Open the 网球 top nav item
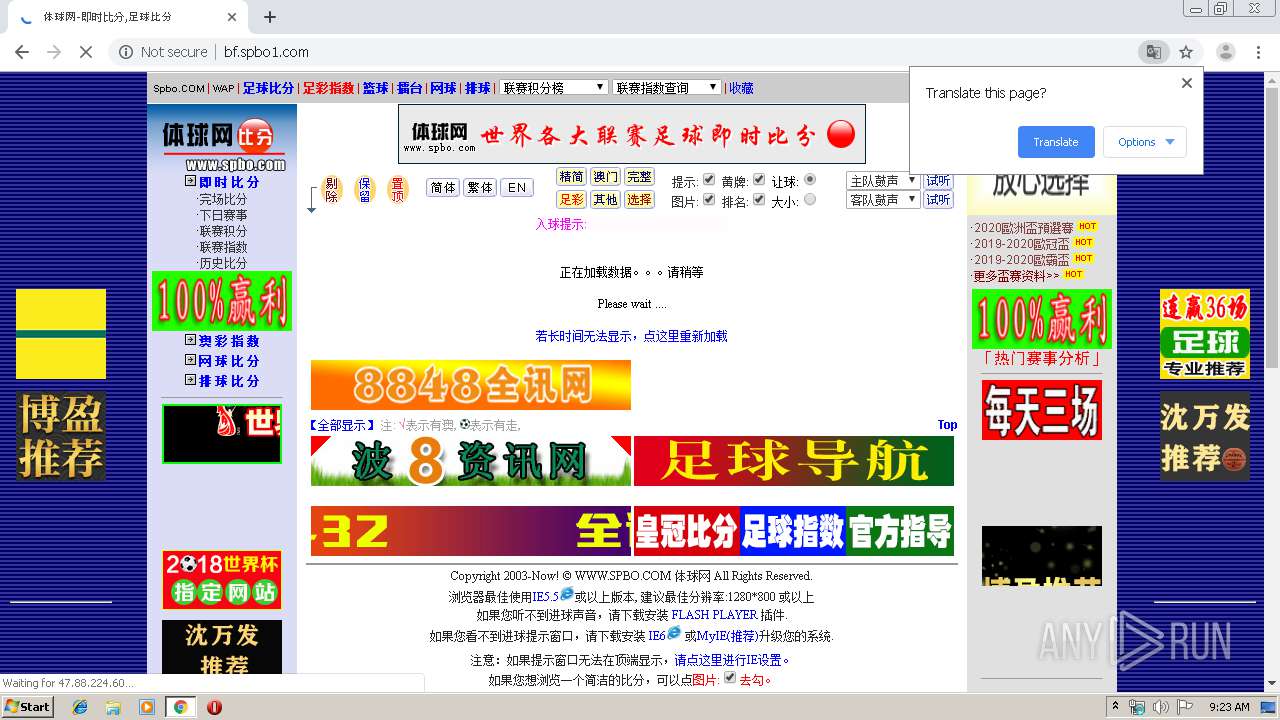Viewport: 1280px width, 720px height. [443, 88]
